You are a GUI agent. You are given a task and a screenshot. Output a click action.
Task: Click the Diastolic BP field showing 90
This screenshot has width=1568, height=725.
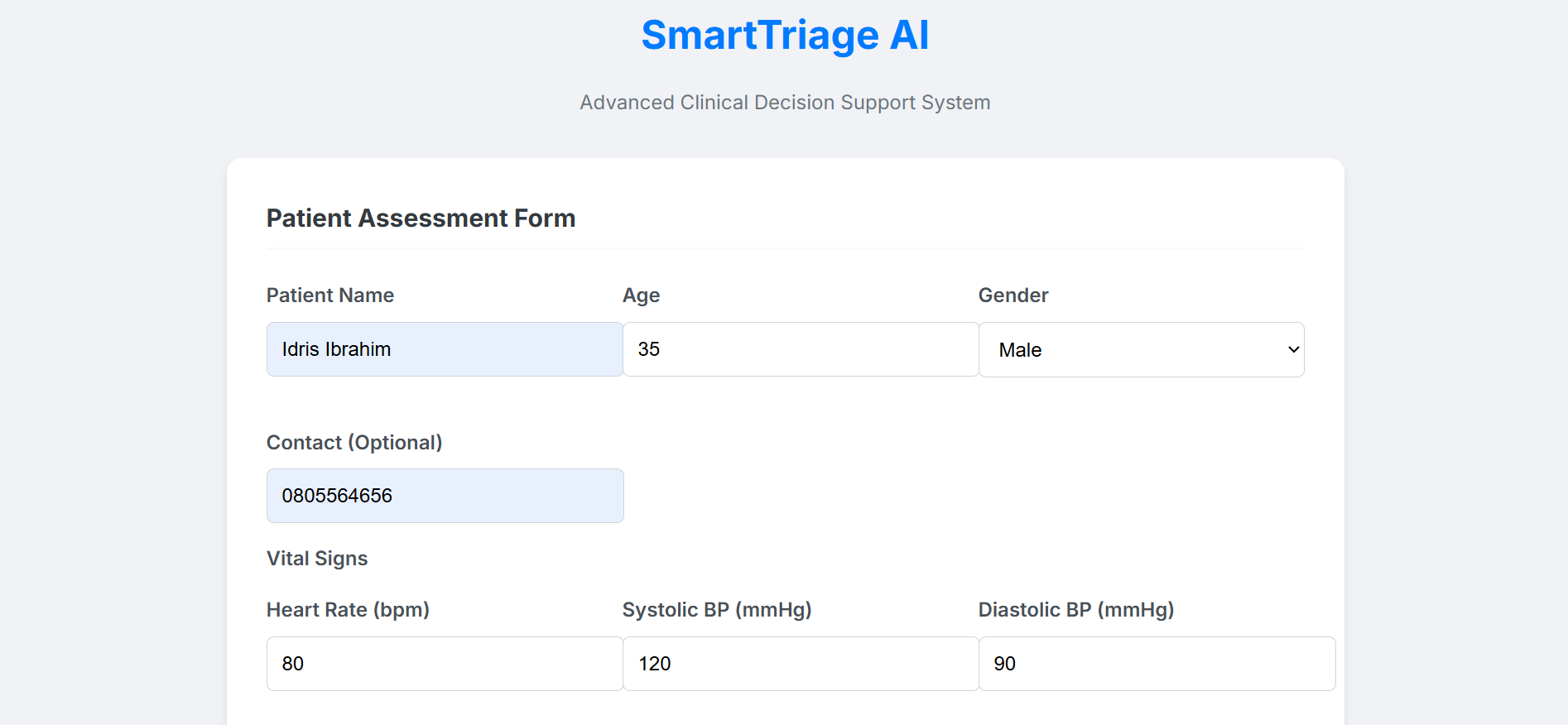pyautogui.click(x=1157, y=664)
